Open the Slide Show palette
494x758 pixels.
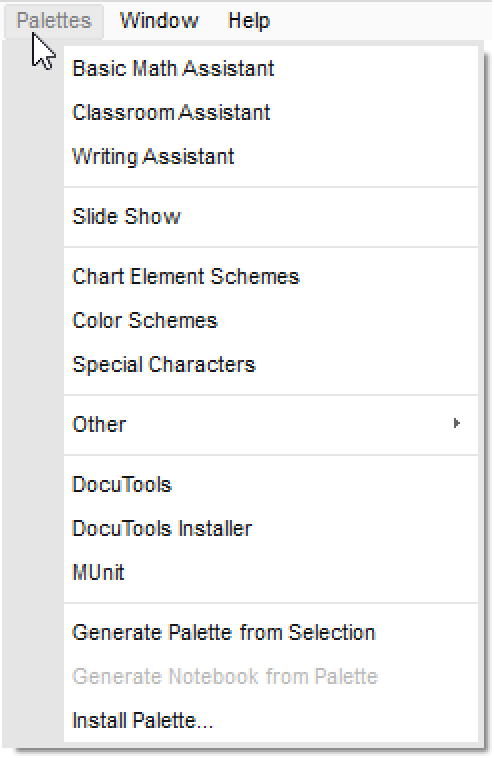(271, 216)
